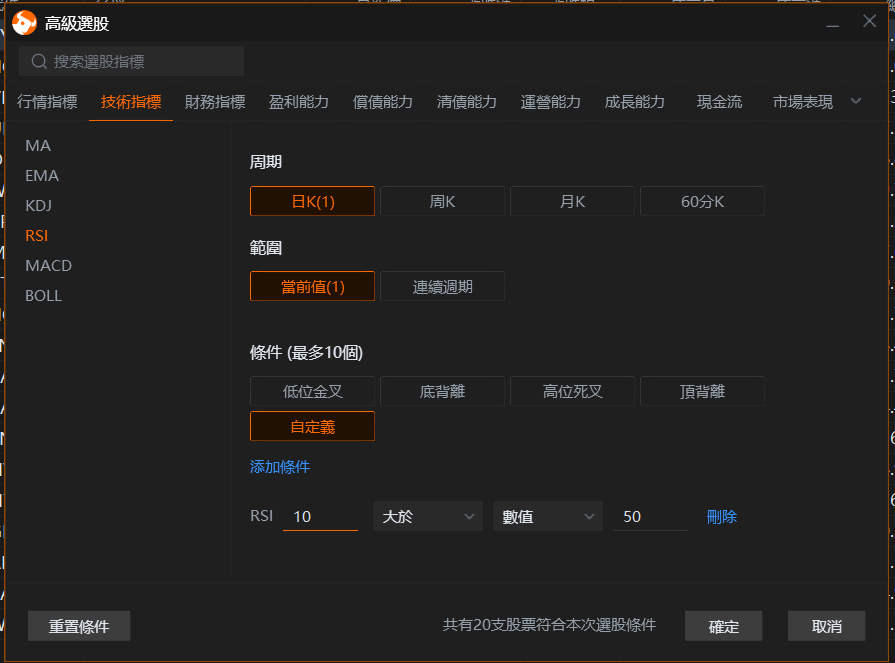The width and height of the screenshot is (895, 663).
Task: Click the 添加條件 link
Action: click(280, 467)
